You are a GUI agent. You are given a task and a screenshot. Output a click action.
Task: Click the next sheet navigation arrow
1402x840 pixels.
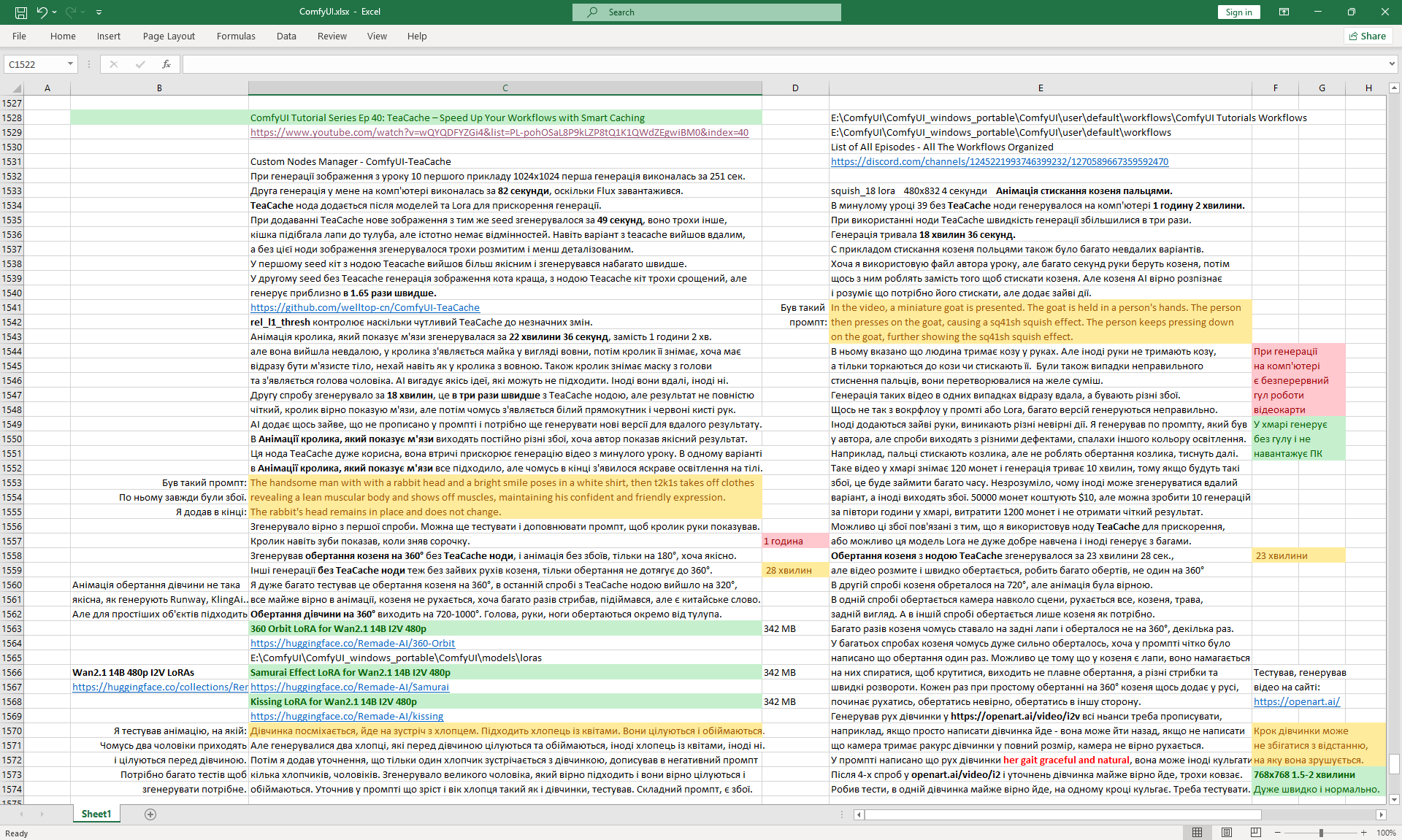[42, 814]
